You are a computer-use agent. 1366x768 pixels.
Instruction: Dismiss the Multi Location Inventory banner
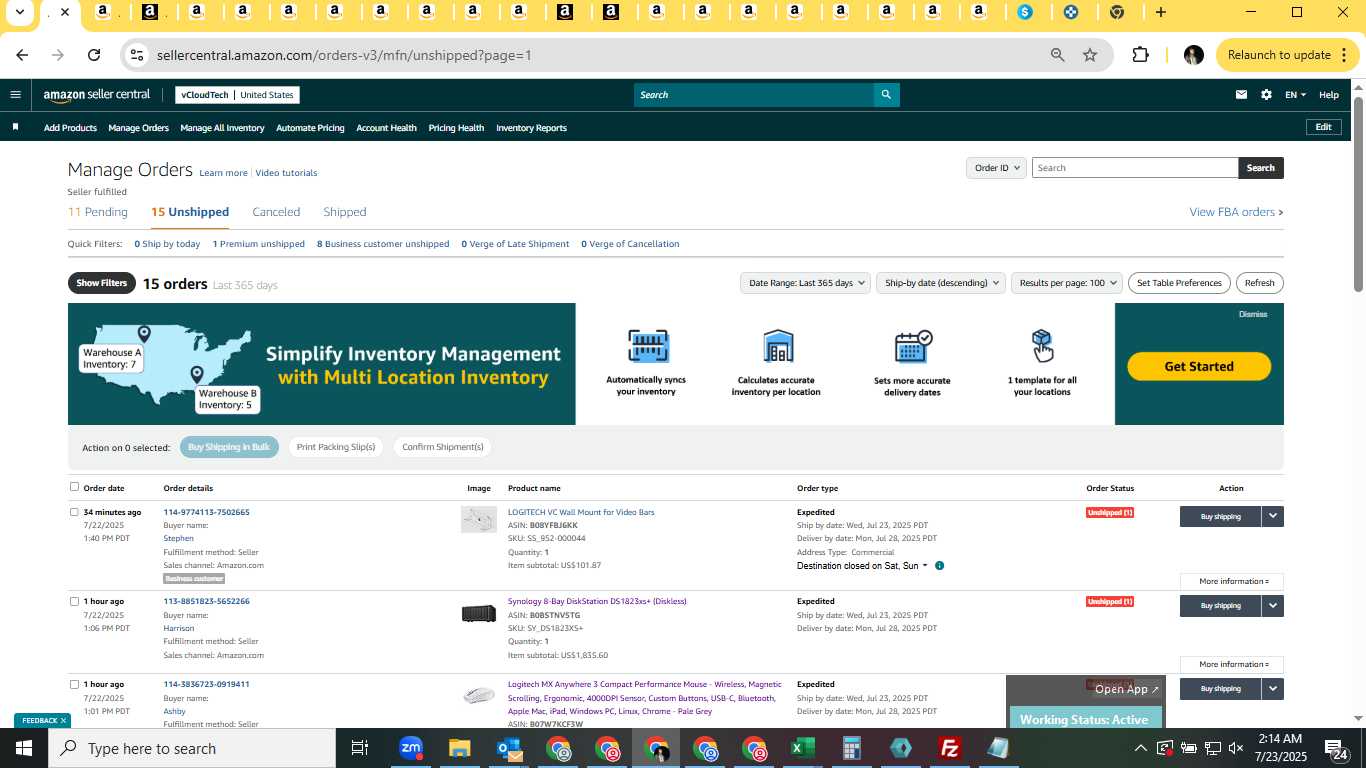tap(1253, 314)
